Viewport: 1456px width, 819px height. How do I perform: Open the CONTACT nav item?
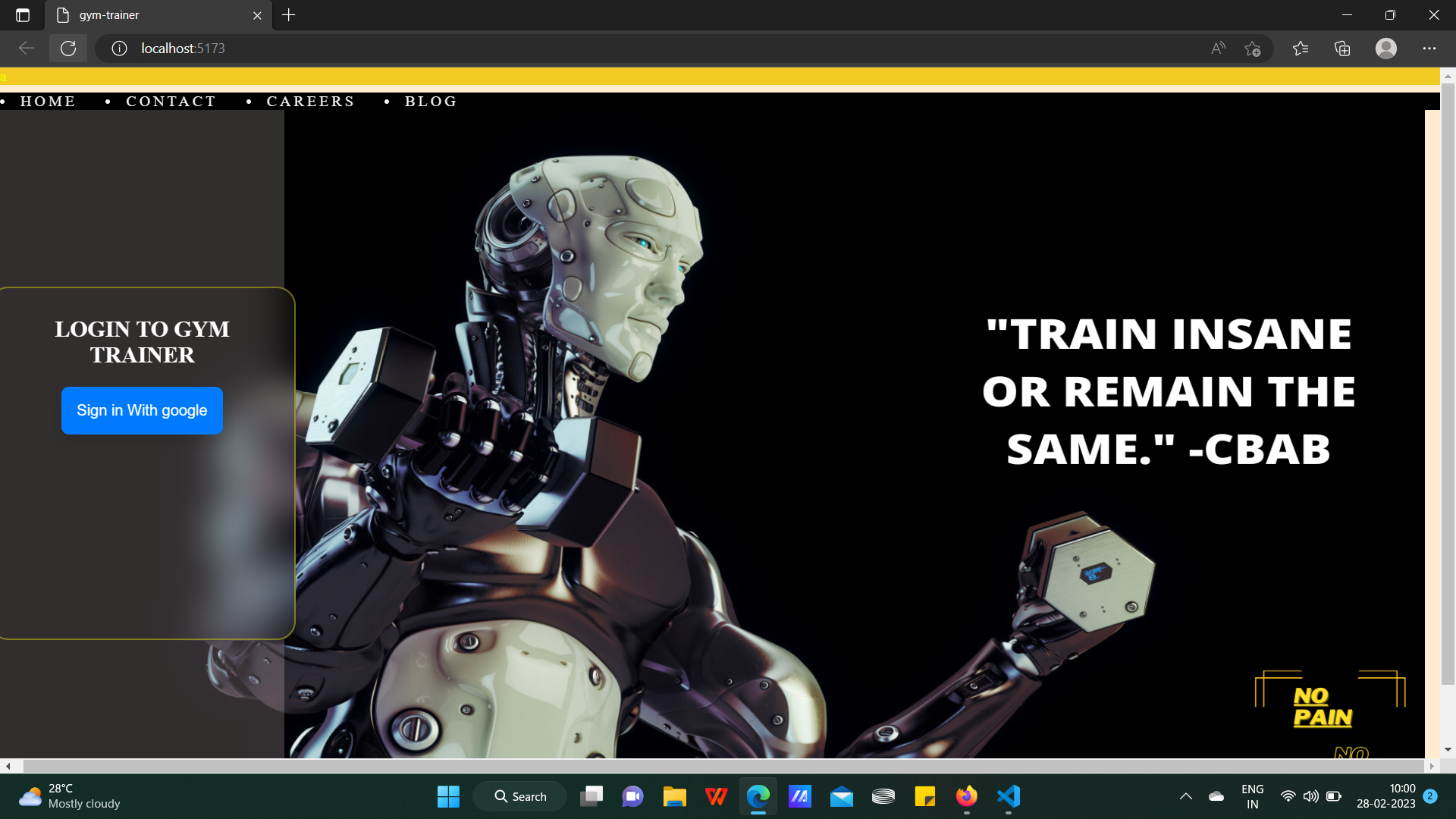[x=171, y=102]
